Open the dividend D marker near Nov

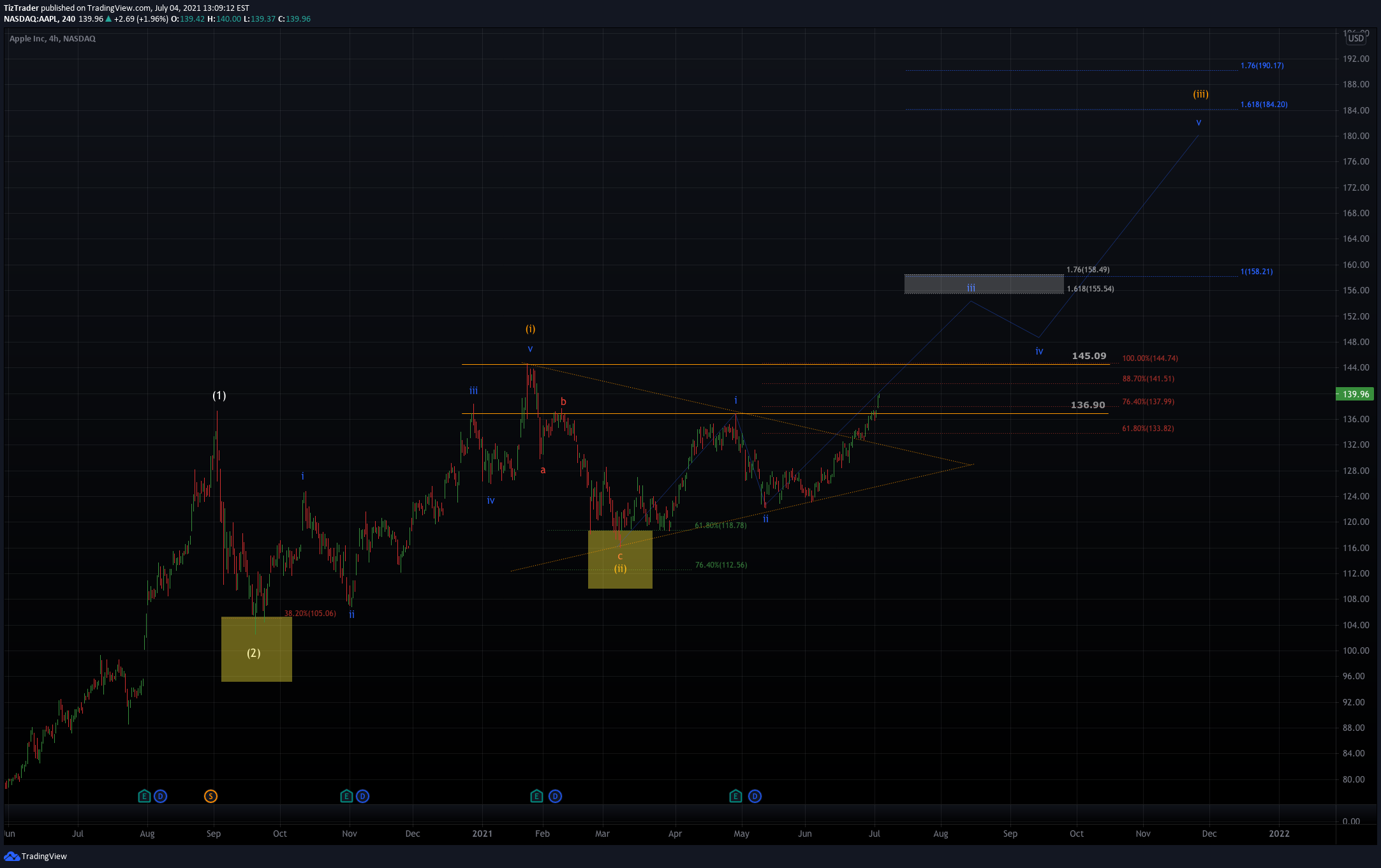pyautogui.click(x=363, y=796)
